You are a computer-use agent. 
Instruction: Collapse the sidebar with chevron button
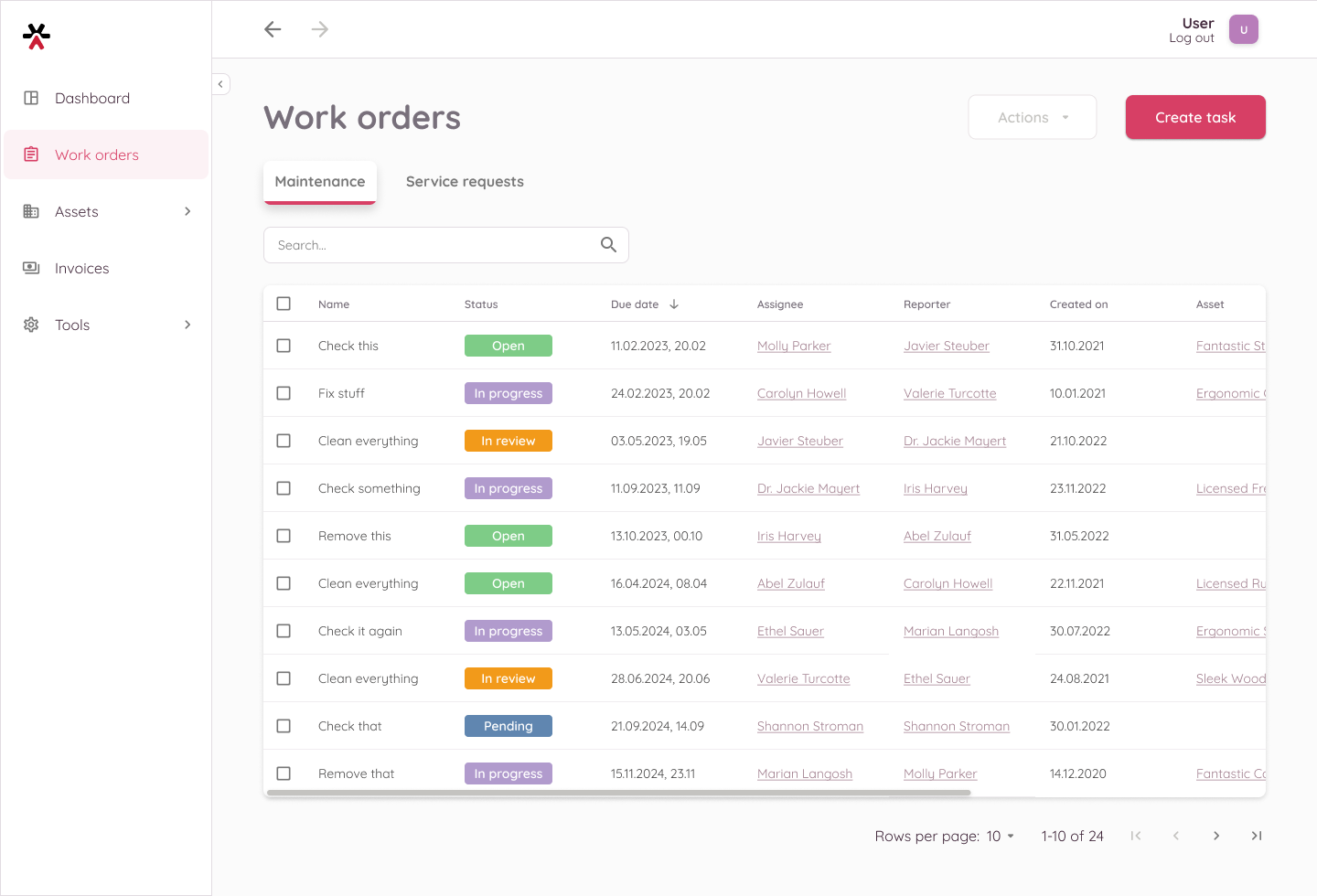pos(220,84)
